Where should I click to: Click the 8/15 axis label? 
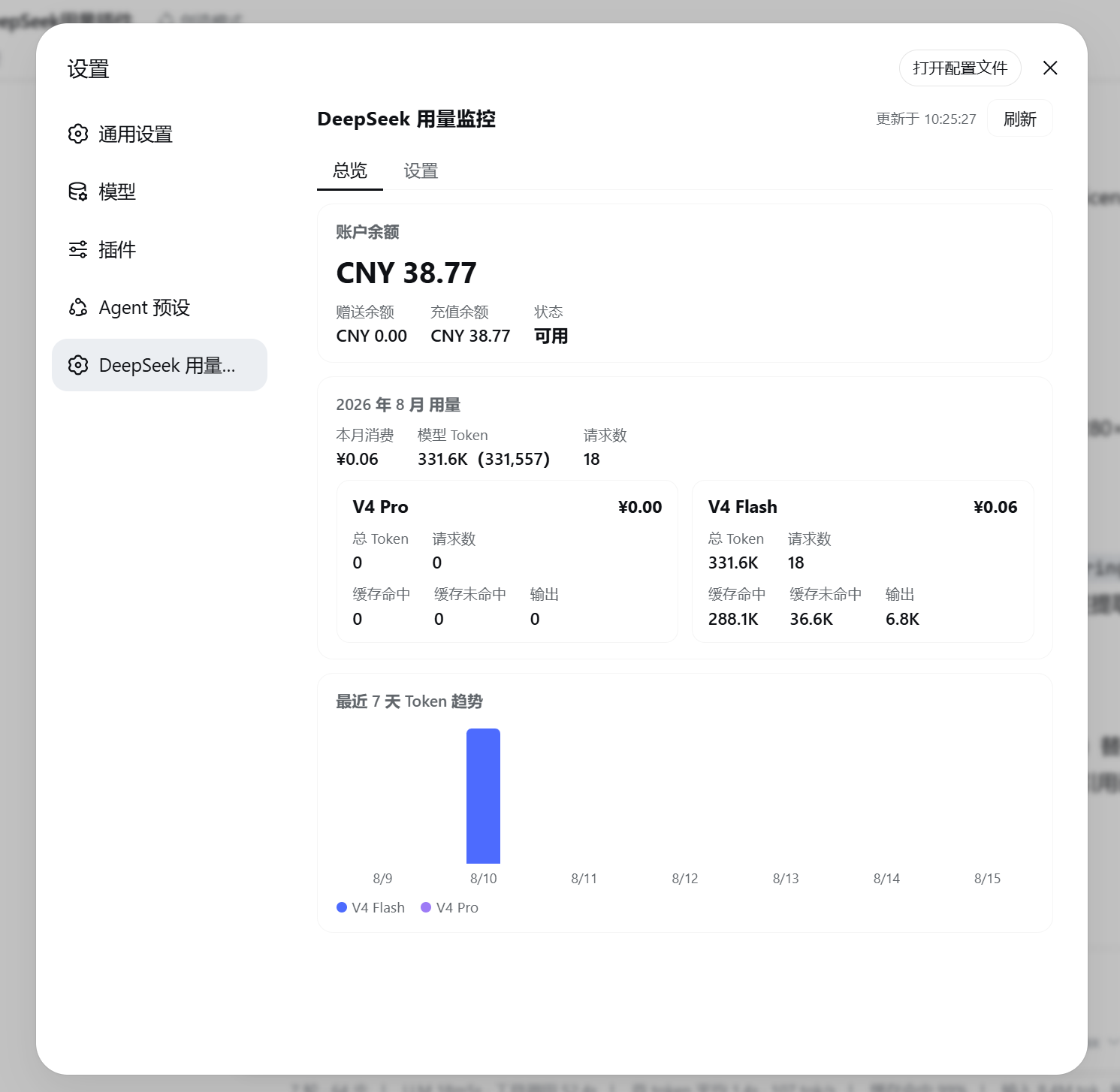click(987, 878)
